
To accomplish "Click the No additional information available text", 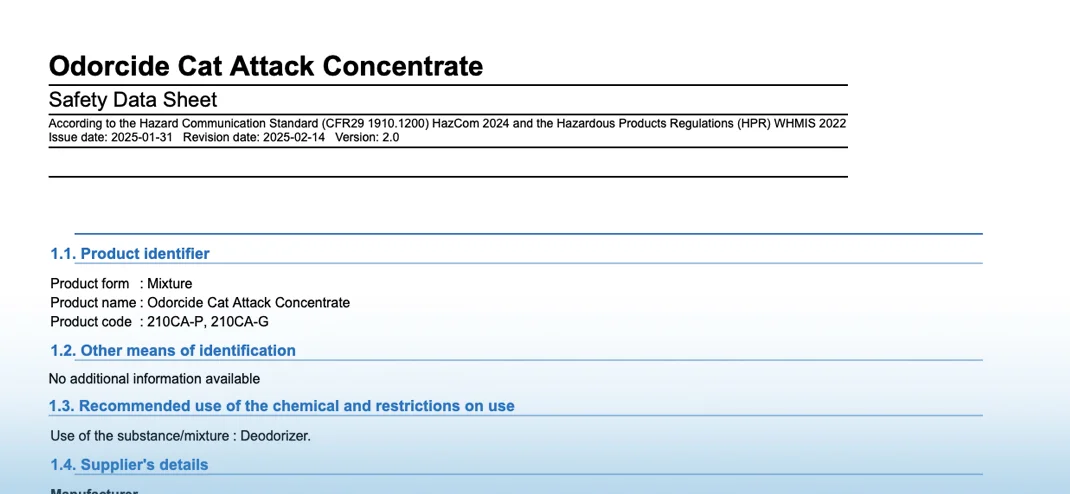I will pos(154,379).
